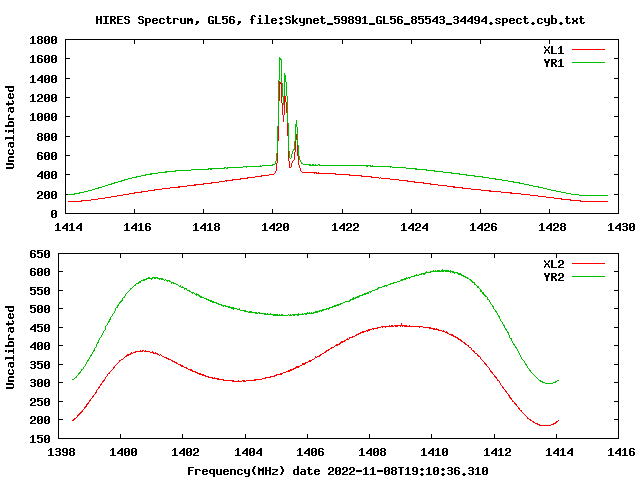Screen dimensions: 640x480
Task: Click the top plot's 600 y-axis label
Action: pyautogui.click(x=47, y=156)
